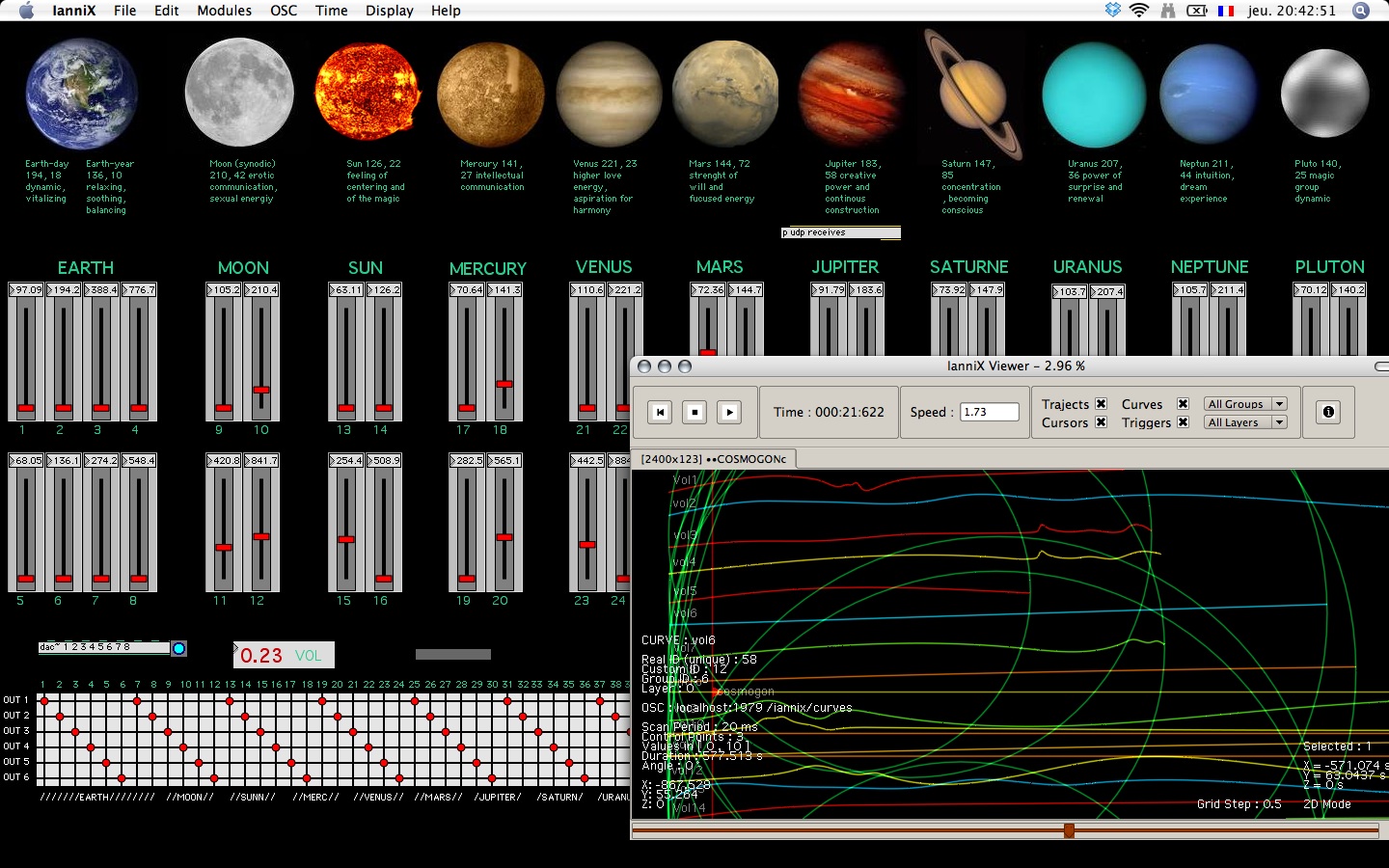
Task: Open the info button in IanniX Viewer
Action: (1328, 412)
